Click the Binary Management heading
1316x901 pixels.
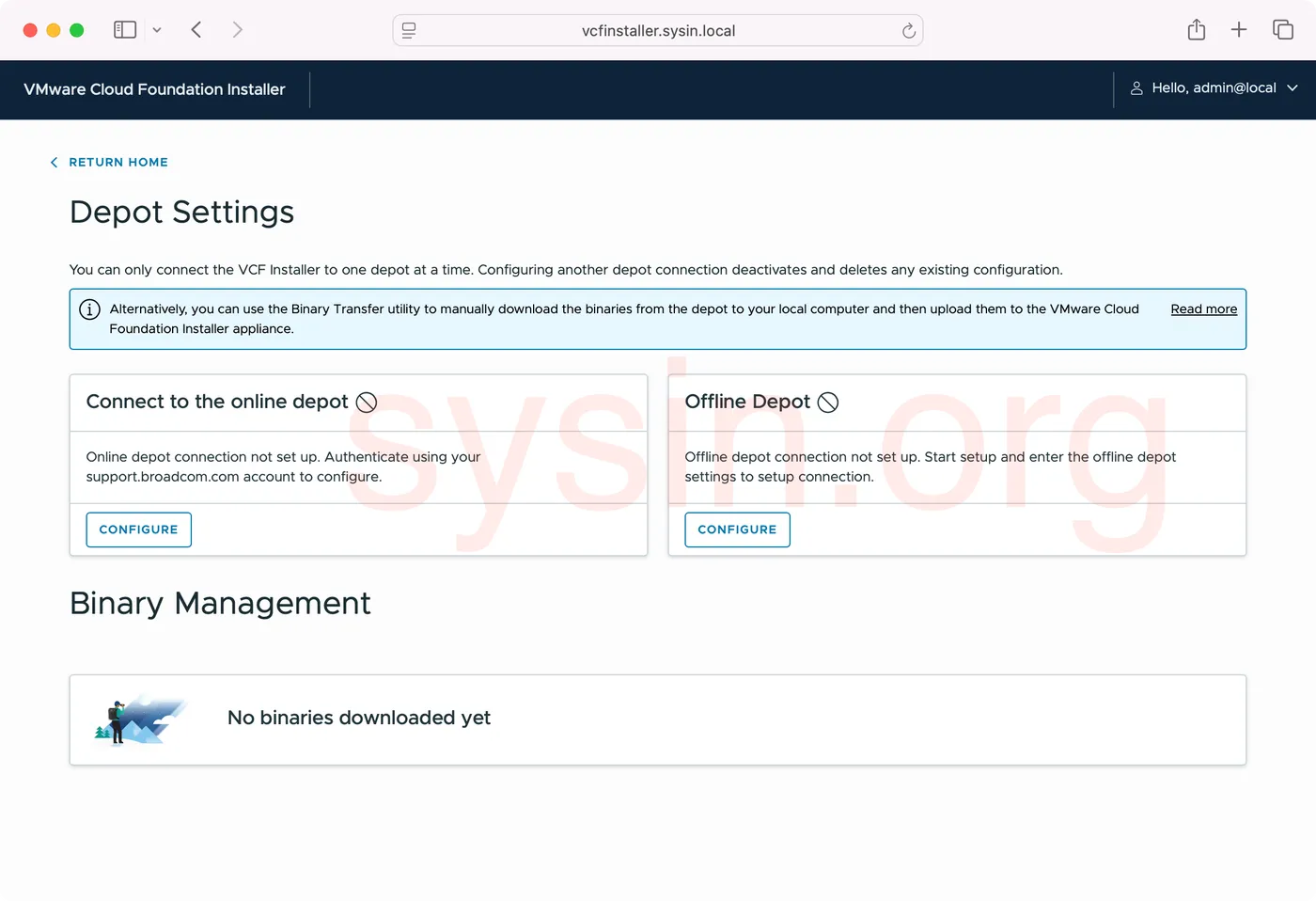point(221,603)
